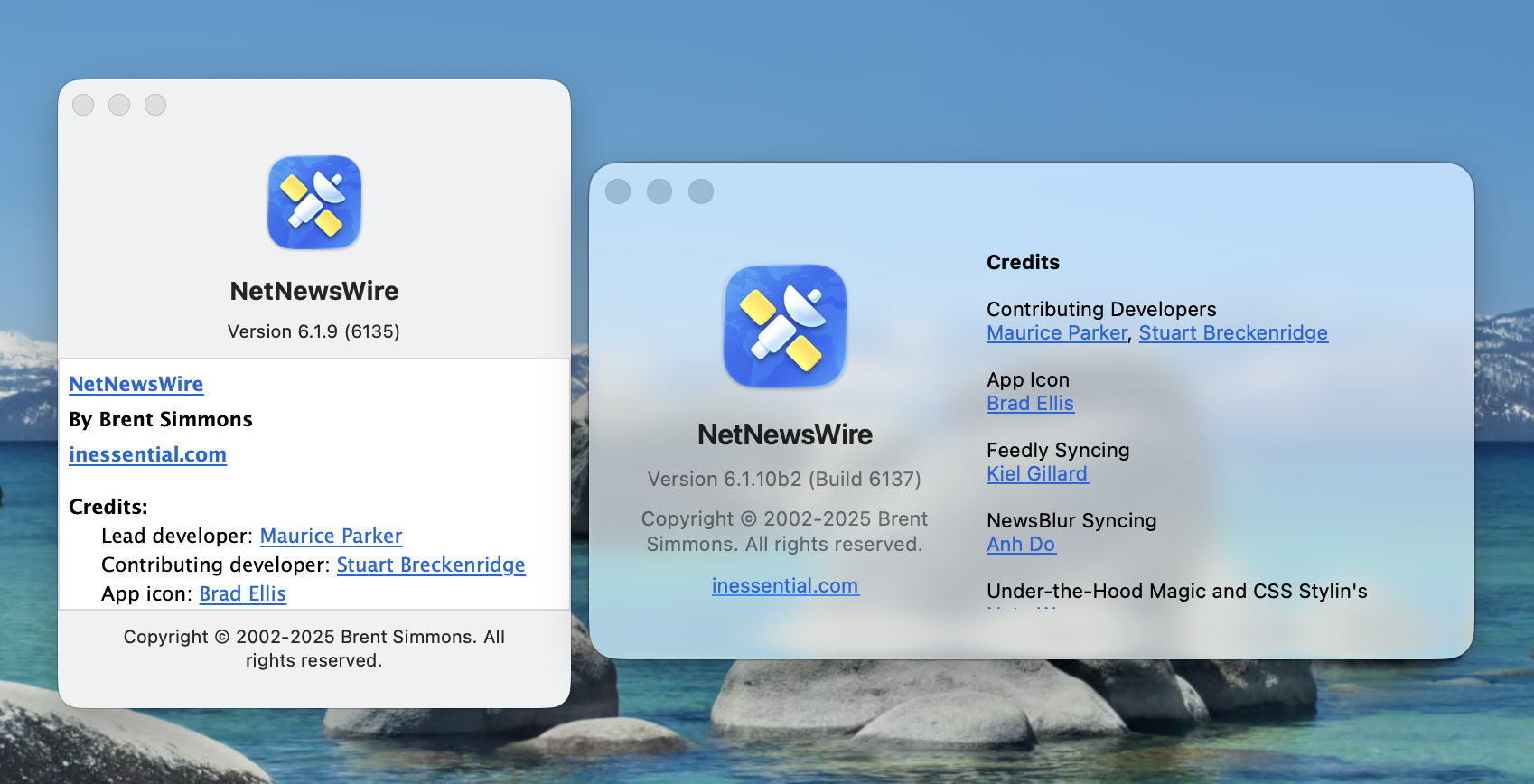Click the 'Version 6.1.9 (6135)' text

tap(313, 331)
